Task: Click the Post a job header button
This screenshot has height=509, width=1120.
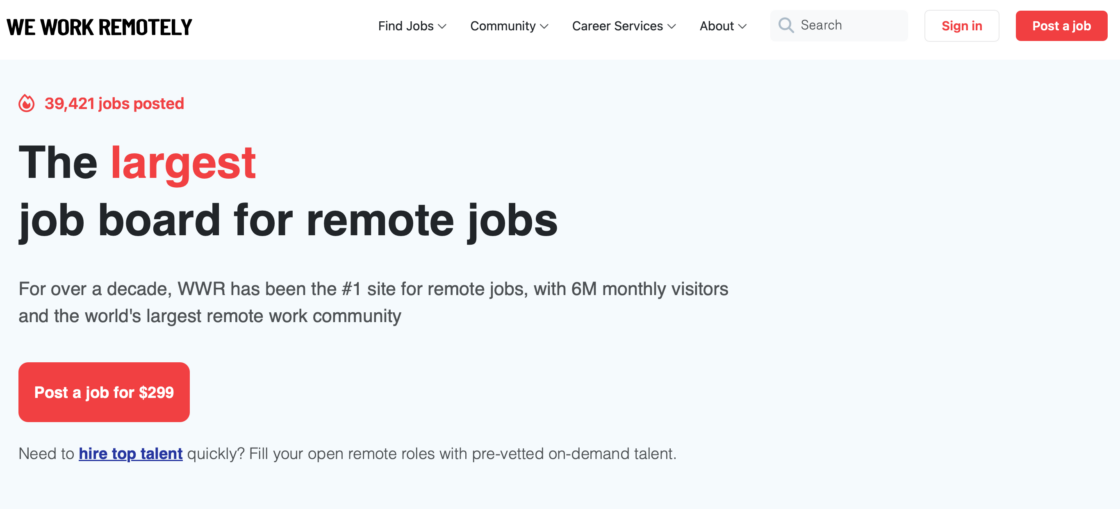Action: click(x=1061, y=26)
